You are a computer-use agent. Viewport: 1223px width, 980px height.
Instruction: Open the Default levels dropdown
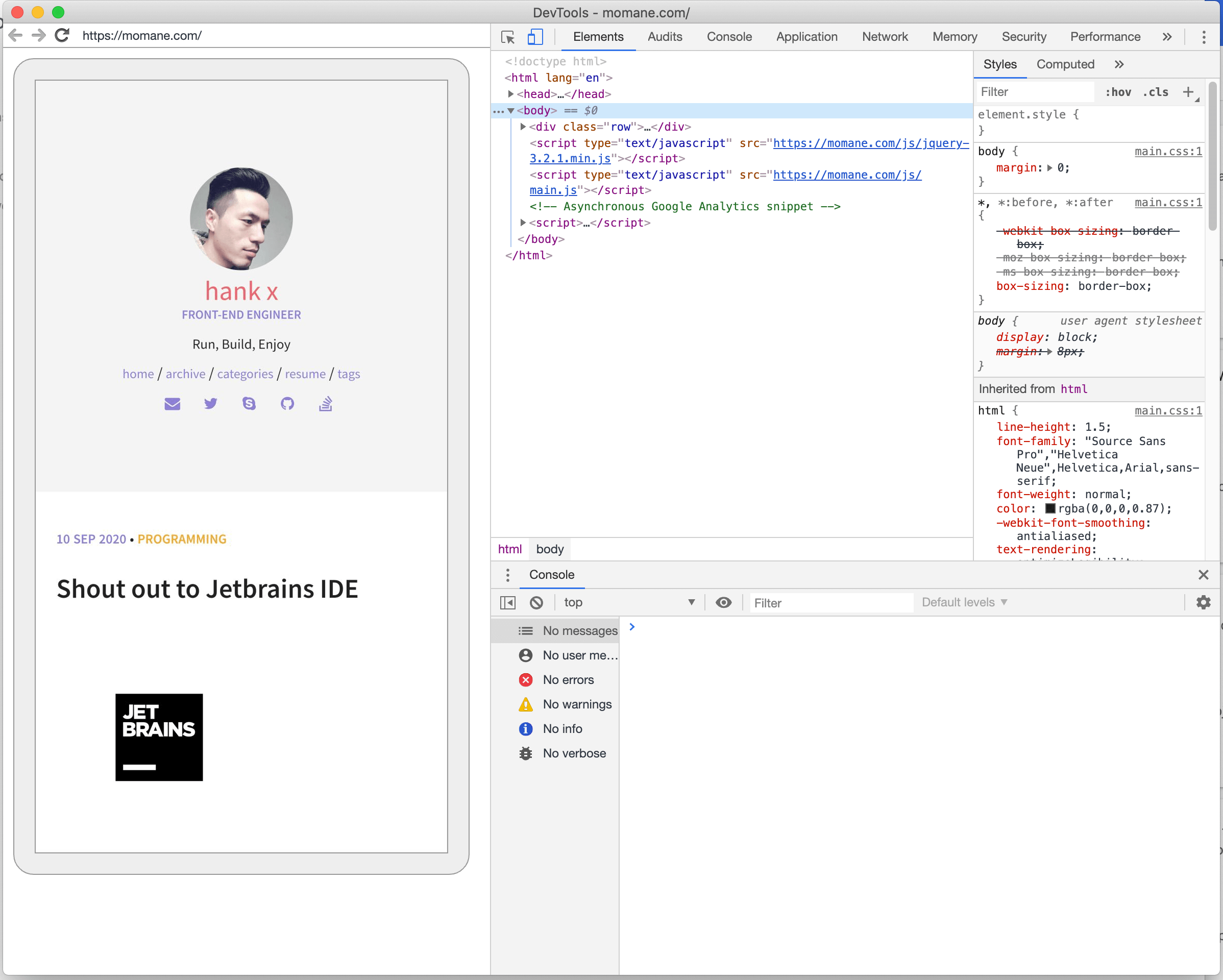tap(964, 602)
